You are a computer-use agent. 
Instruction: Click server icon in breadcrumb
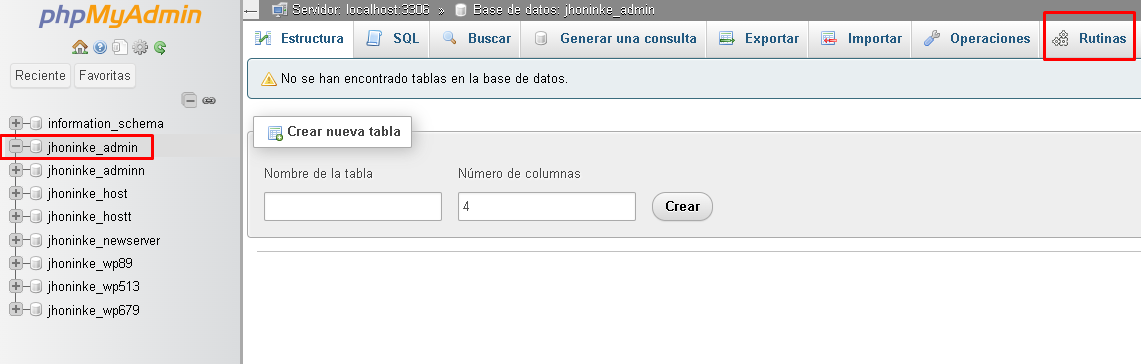click(x=279, y=9)
